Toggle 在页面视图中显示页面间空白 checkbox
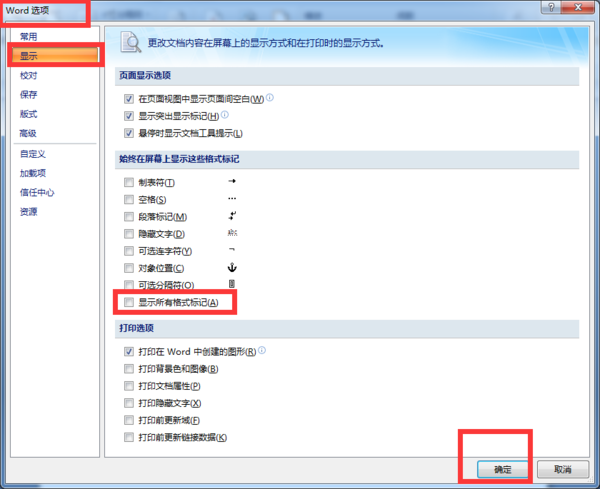This screenshot has height=489, width=600. click(x=129, y=99)
